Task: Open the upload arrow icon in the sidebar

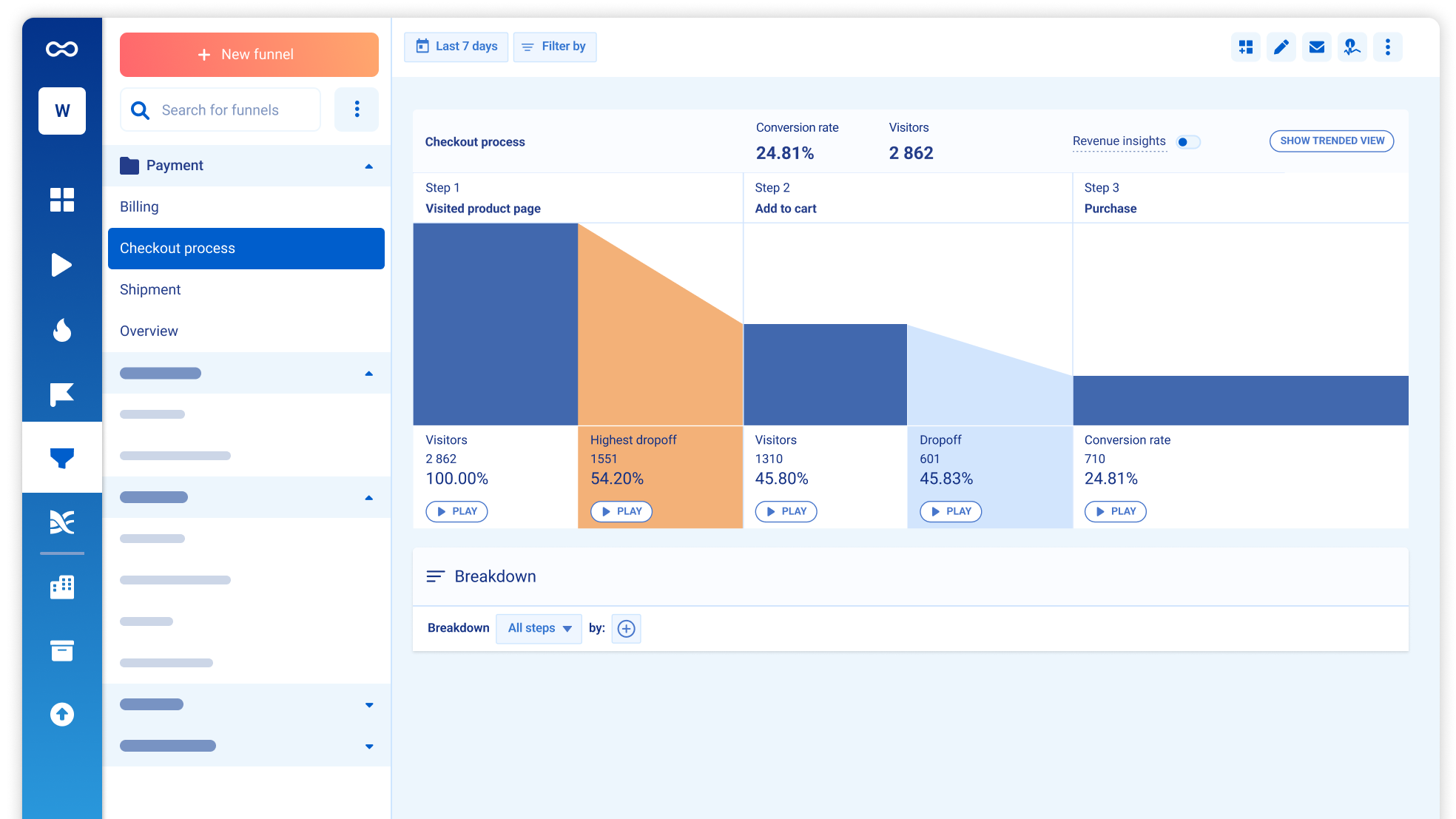Action: coord(61,714)
